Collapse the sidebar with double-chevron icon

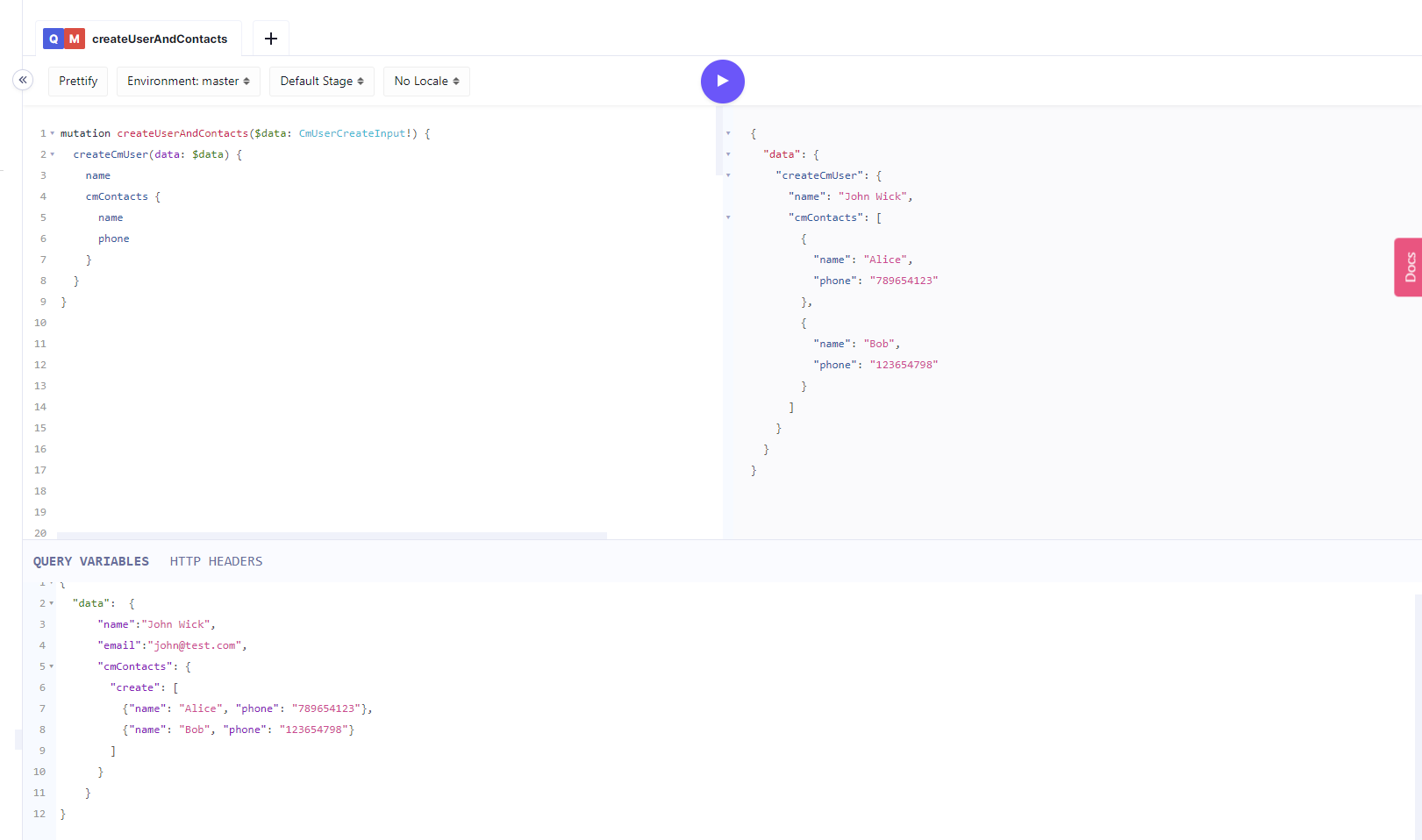coord(23,80)
